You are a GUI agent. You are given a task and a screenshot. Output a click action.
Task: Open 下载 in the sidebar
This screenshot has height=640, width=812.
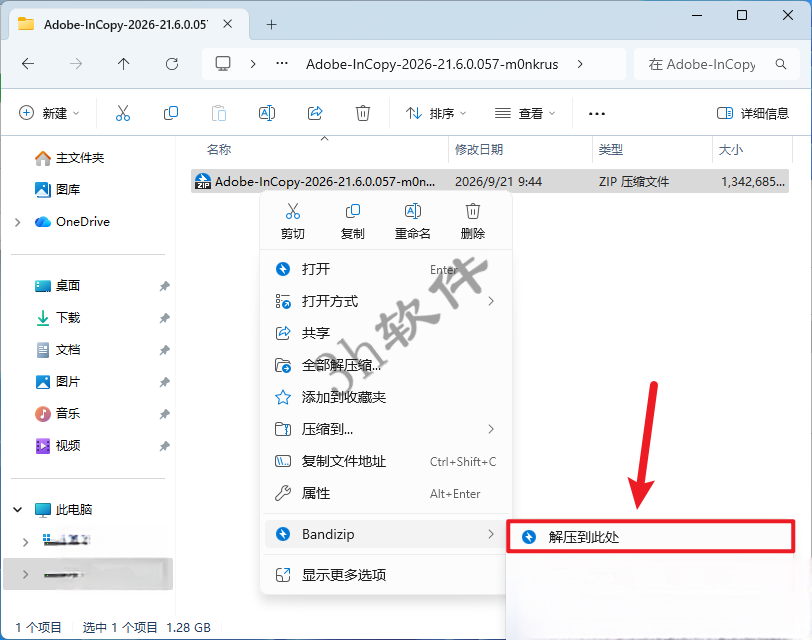pos(57,317)
